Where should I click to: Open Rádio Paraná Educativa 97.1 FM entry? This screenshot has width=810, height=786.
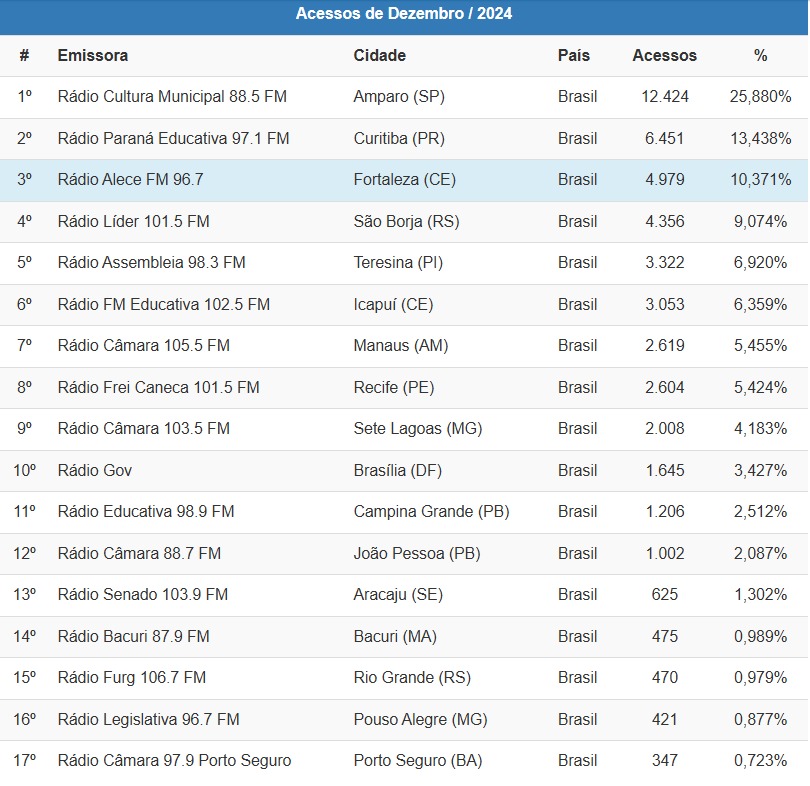173,139
